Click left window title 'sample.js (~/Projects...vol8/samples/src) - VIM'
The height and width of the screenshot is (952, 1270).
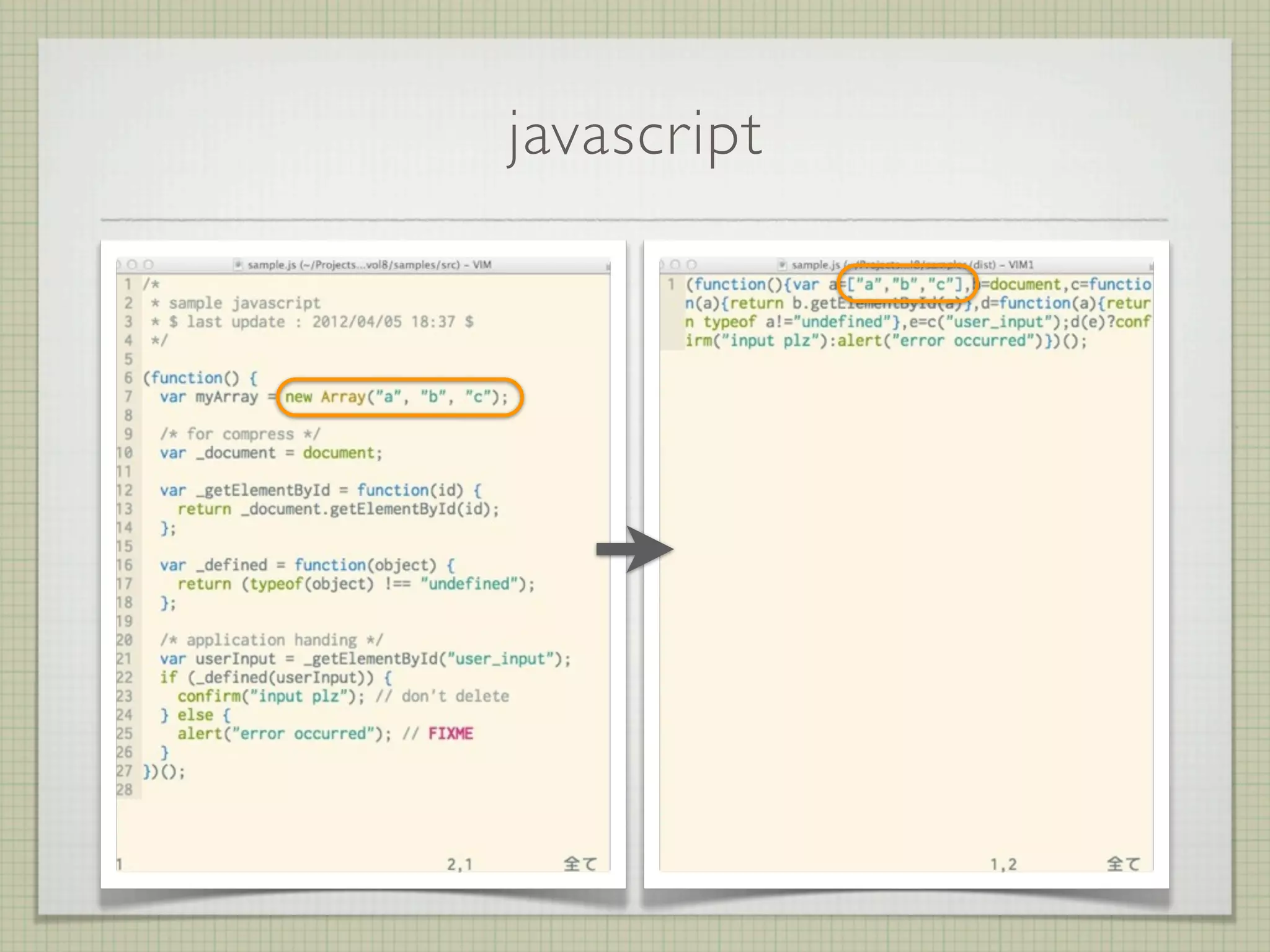[x=370, y=265]
